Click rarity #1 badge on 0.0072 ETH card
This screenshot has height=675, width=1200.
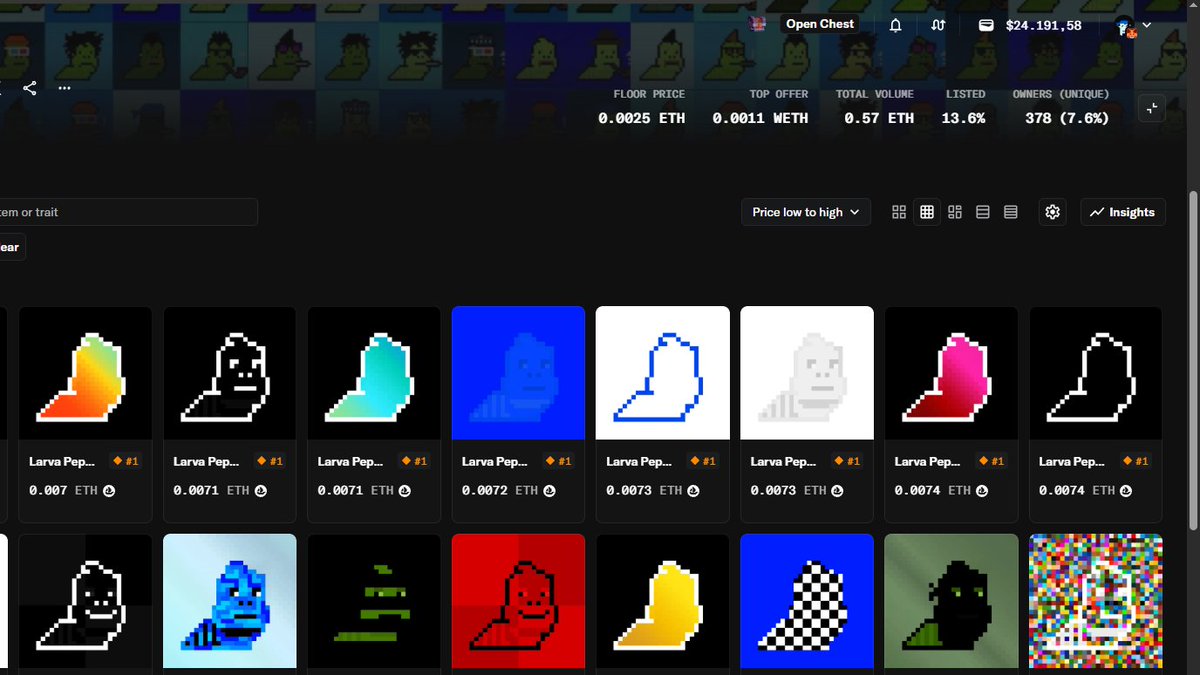(x=558, y=462)
